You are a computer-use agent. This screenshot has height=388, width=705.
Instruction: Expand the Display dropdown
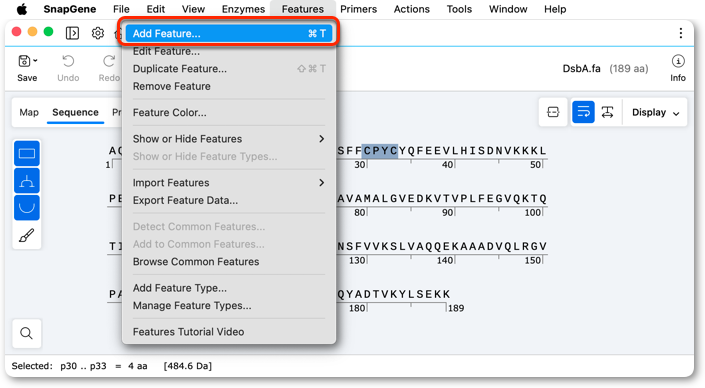pos(655,112)
